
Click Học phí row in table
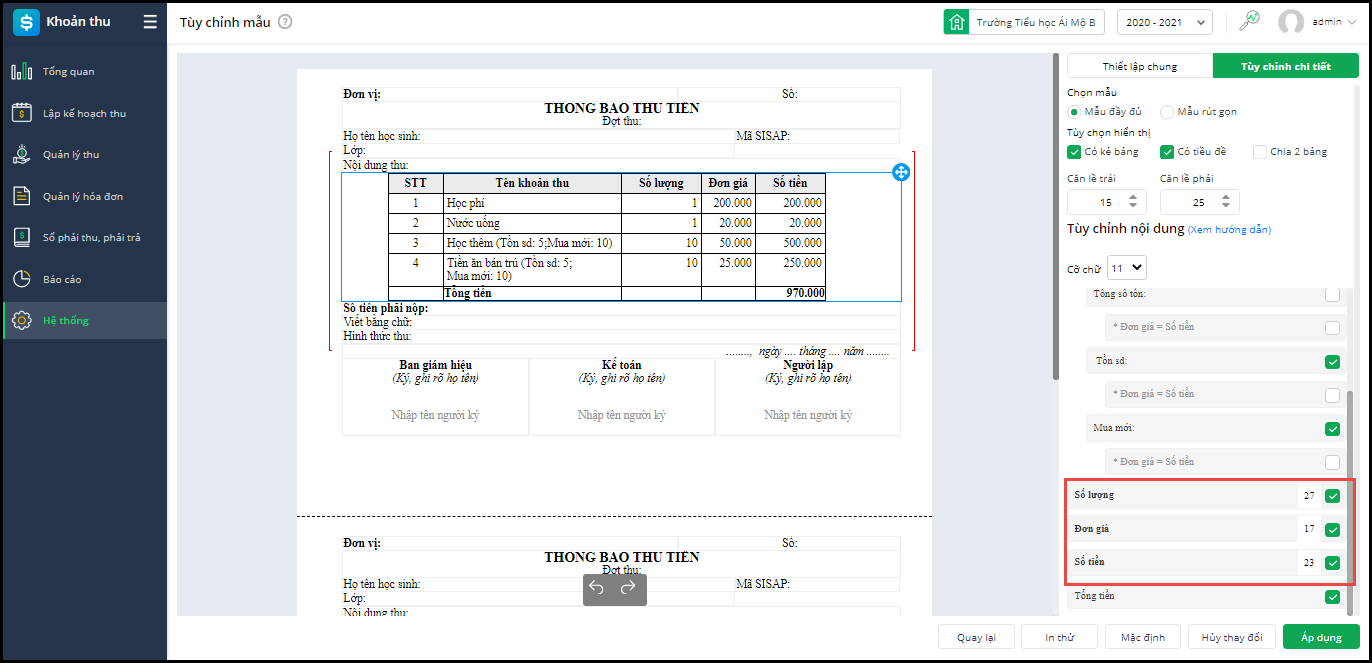coord(606,203)
